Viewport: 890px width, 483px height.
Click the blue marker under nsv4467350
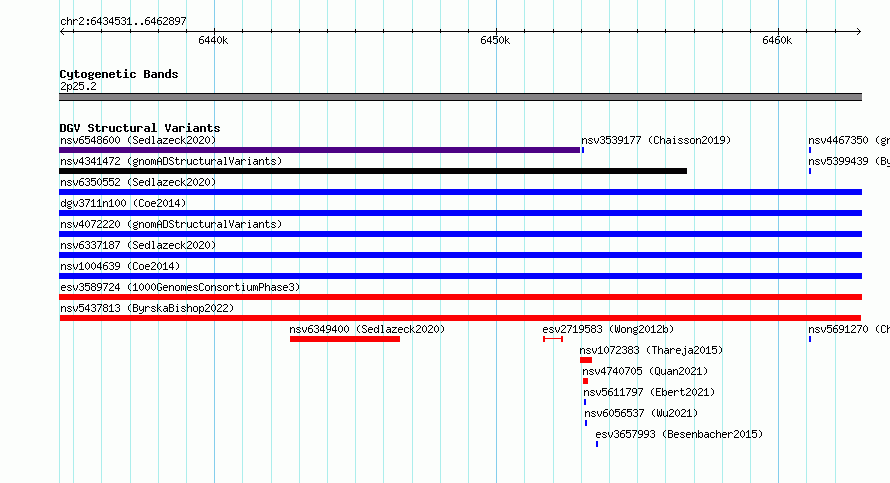[810, 150]
